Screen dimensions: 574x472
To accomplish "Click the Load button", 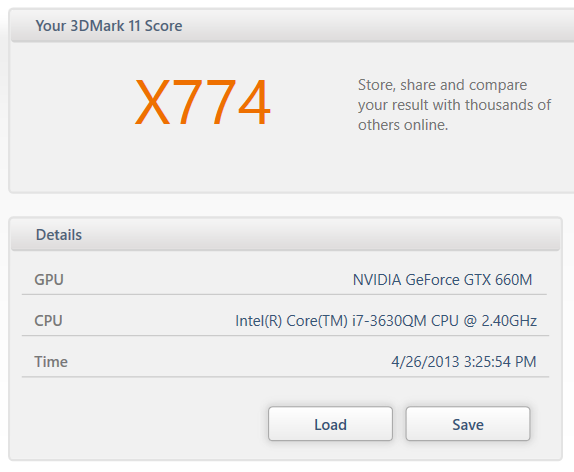I will [x=330, y=424].
